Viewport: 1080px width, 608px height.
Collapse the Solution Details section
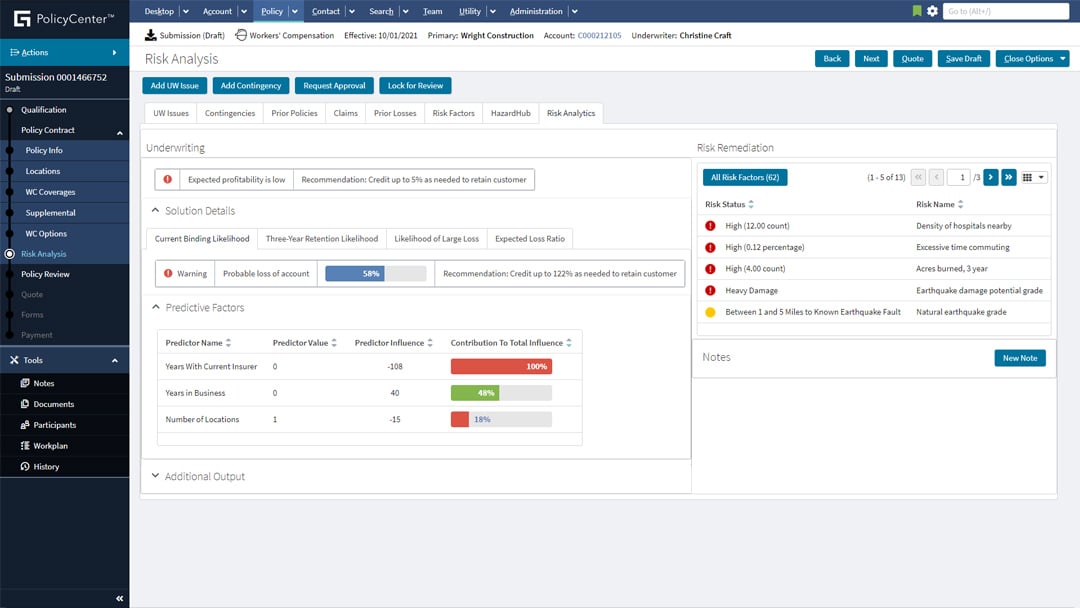(157, 210)
